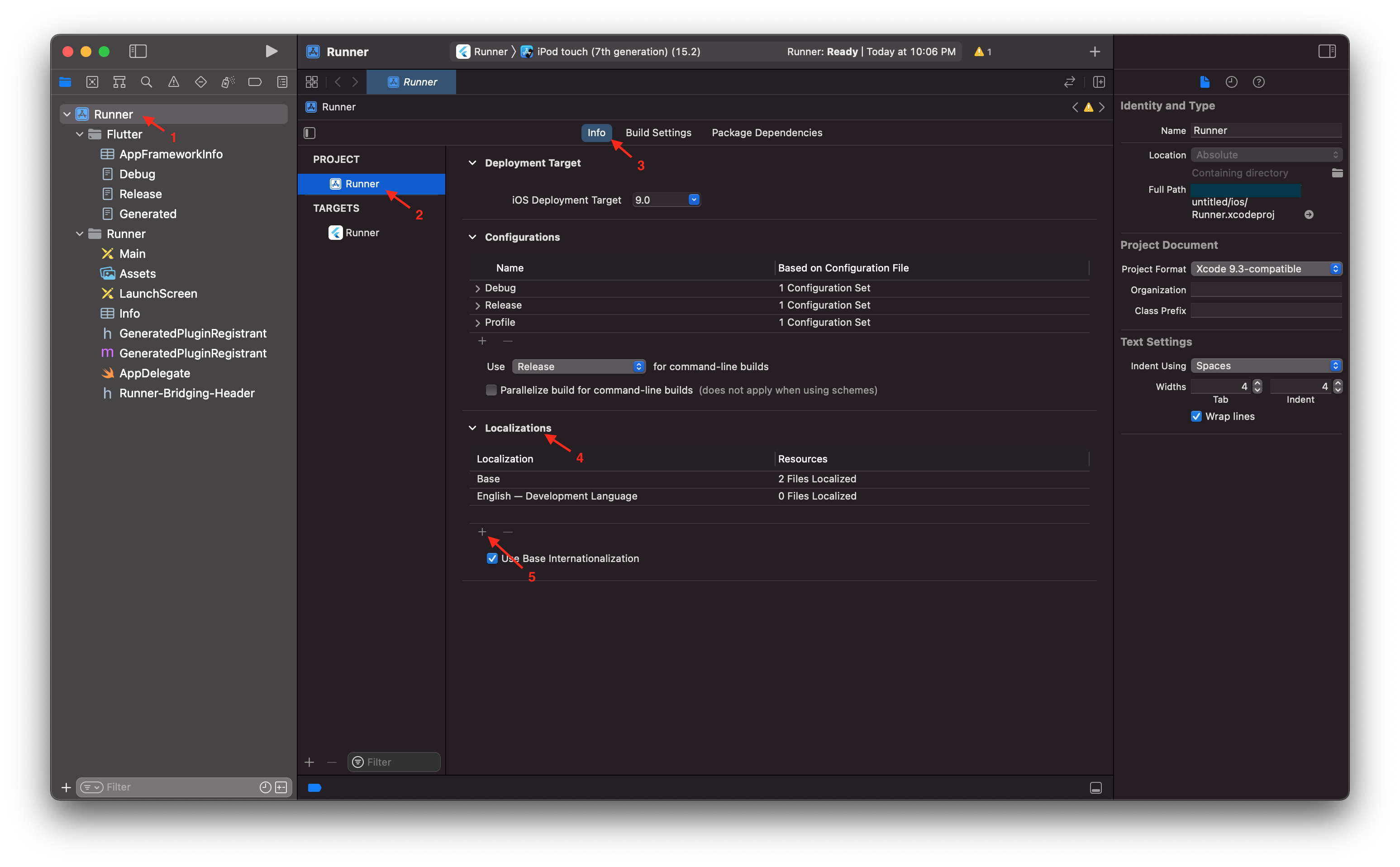Viewport: 1400px width, 867px height.
Task: Expand the Profile configuration row
Action: [x=477, y=323]
